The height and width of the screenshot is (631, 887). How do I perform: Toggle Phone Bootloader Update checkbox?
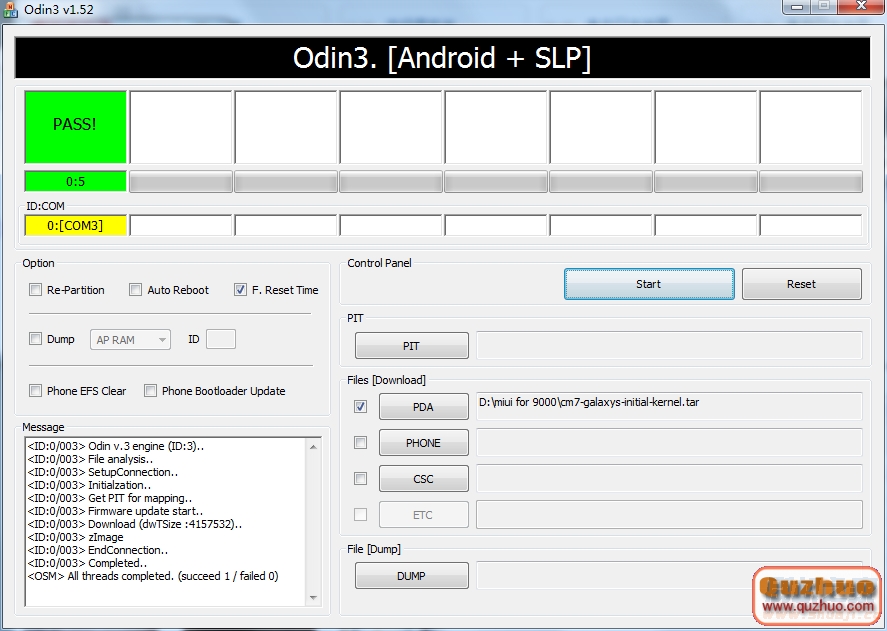tap(150, 390)
